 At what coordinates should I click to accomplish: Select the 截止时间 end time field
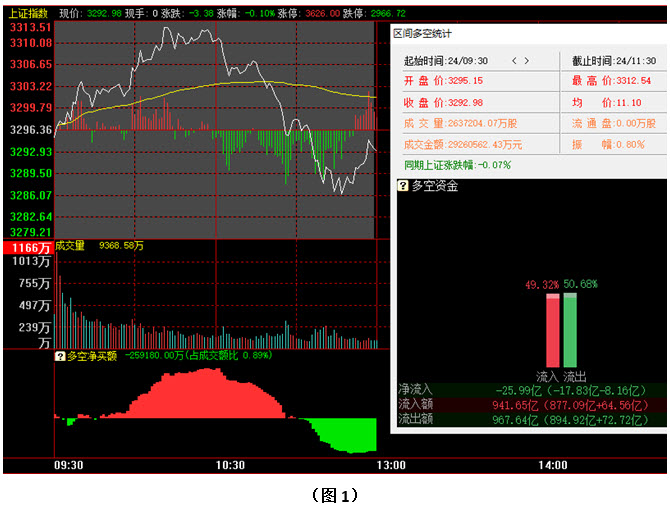pos(612,61)
